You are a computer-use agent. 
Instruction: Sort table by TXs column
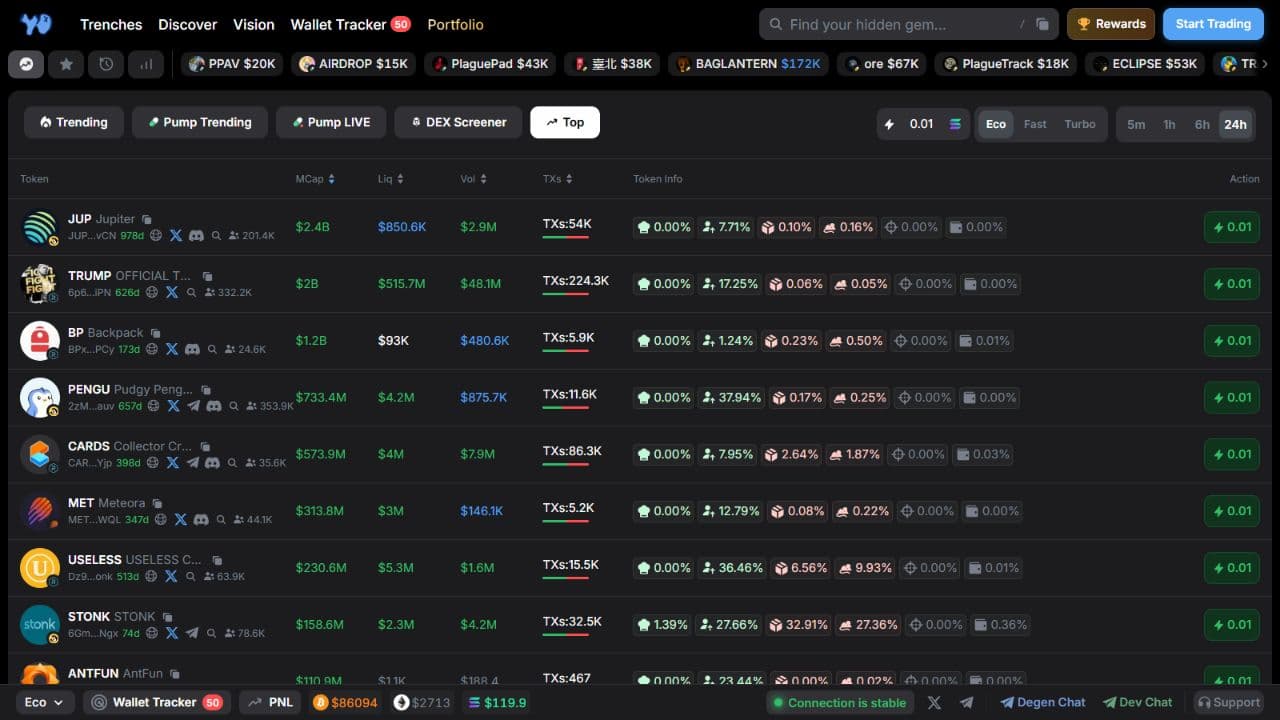click(x=558, y=179)
